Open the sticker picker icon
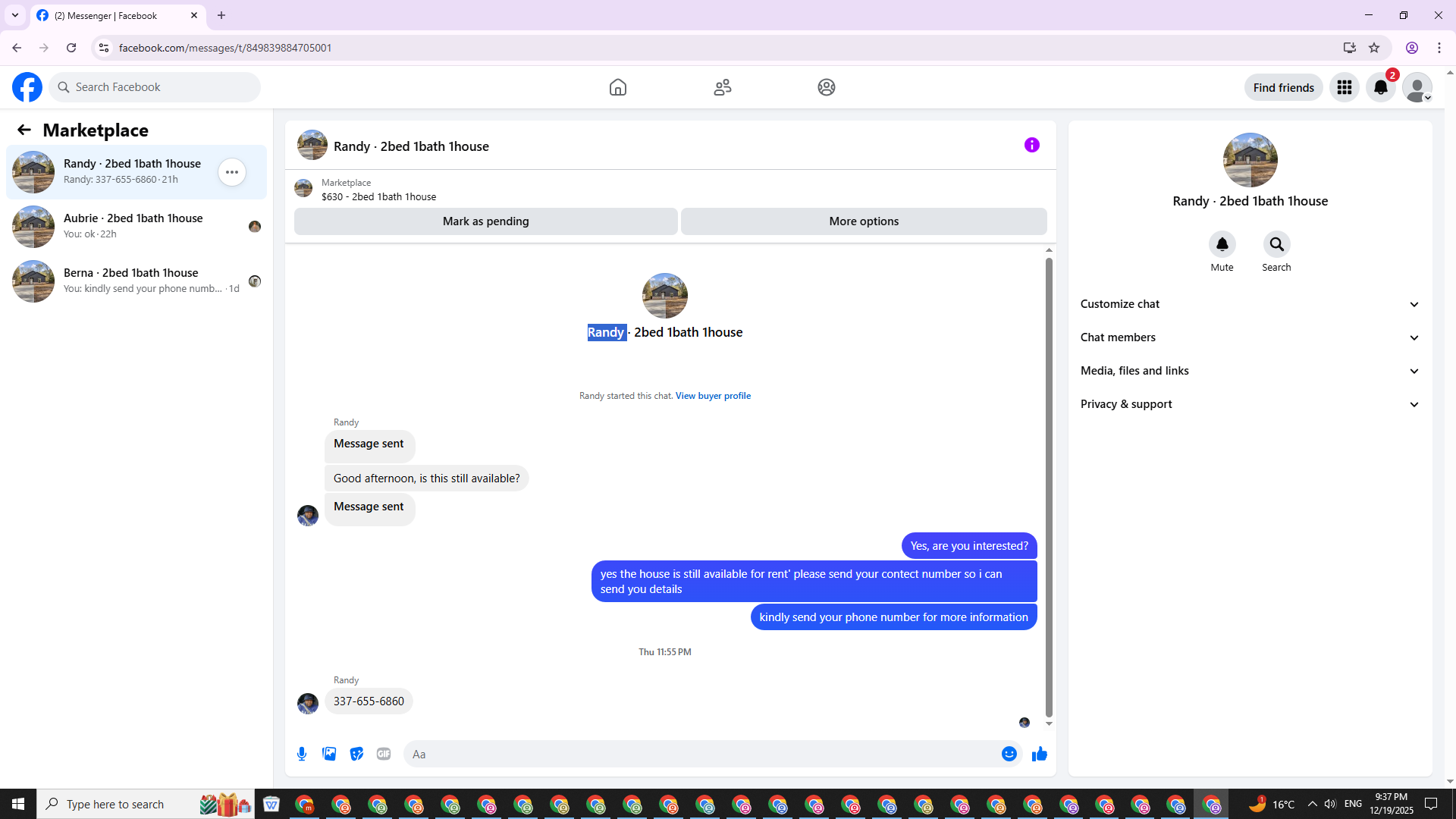This screenshot has height=819, width=1456. tap(356, 754)
